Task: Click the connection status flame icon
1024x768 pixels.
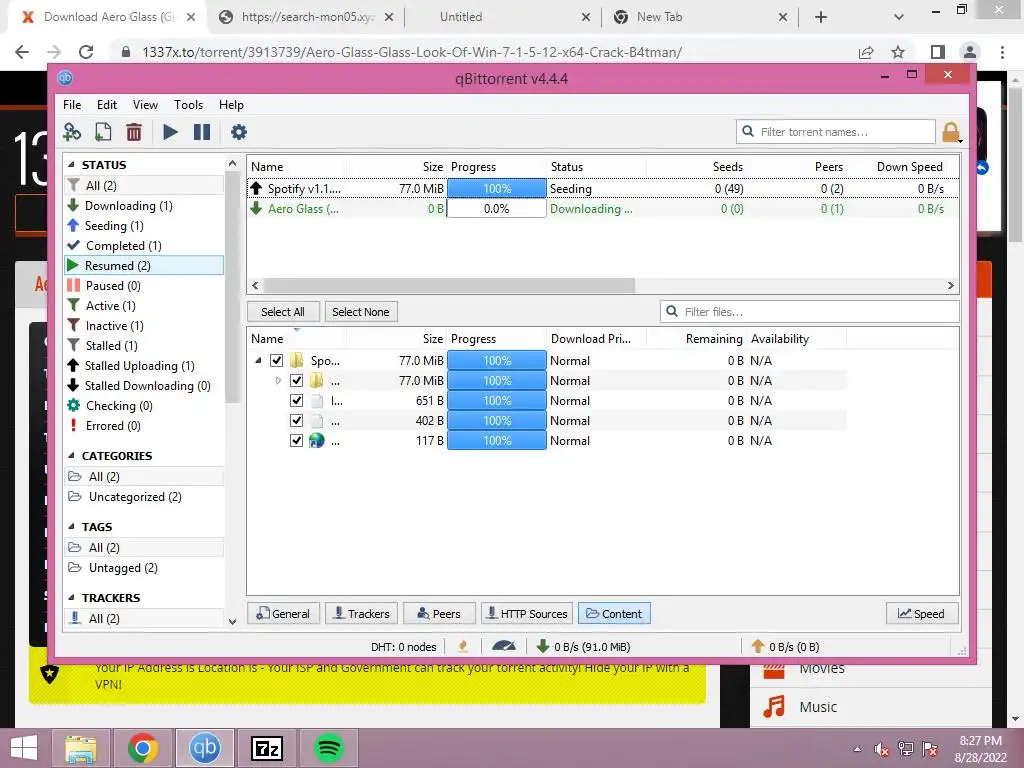Action: 463,647
